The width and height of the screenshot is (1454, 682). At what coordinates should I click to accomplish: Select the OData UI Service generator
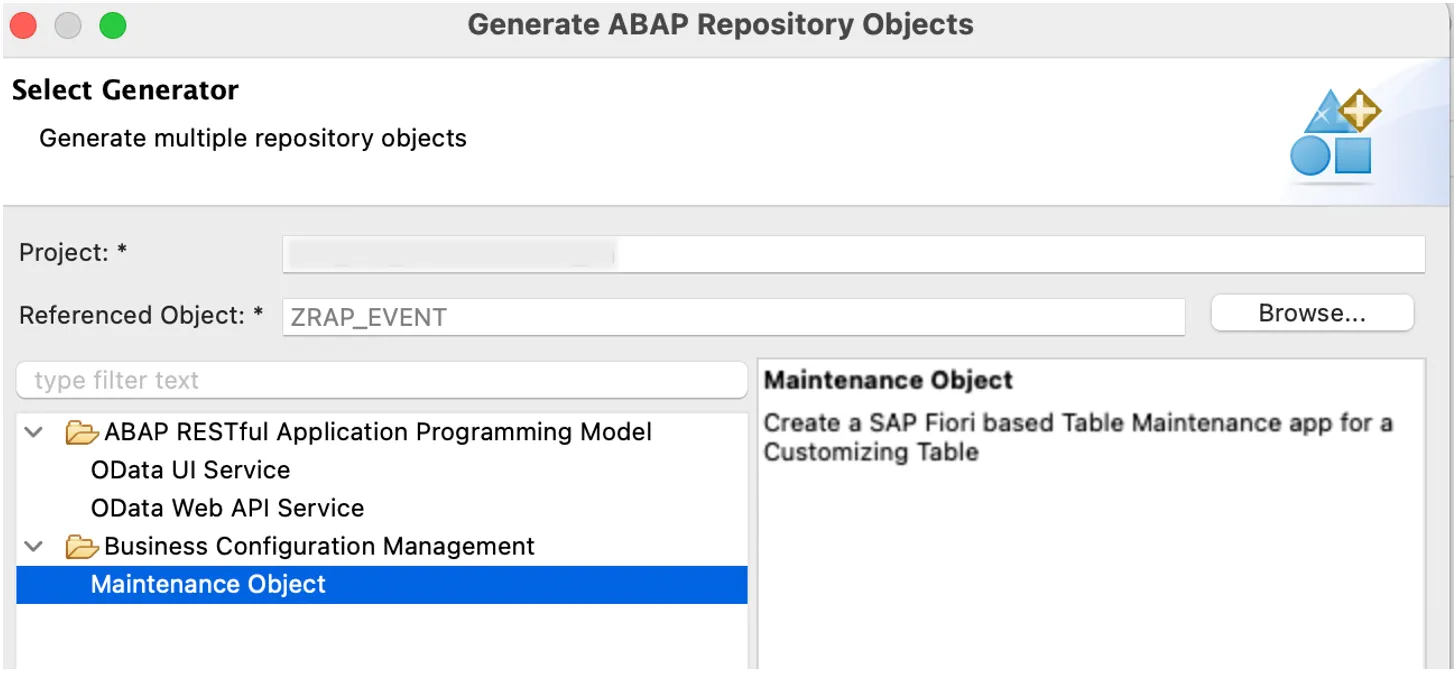click(190, 470)
